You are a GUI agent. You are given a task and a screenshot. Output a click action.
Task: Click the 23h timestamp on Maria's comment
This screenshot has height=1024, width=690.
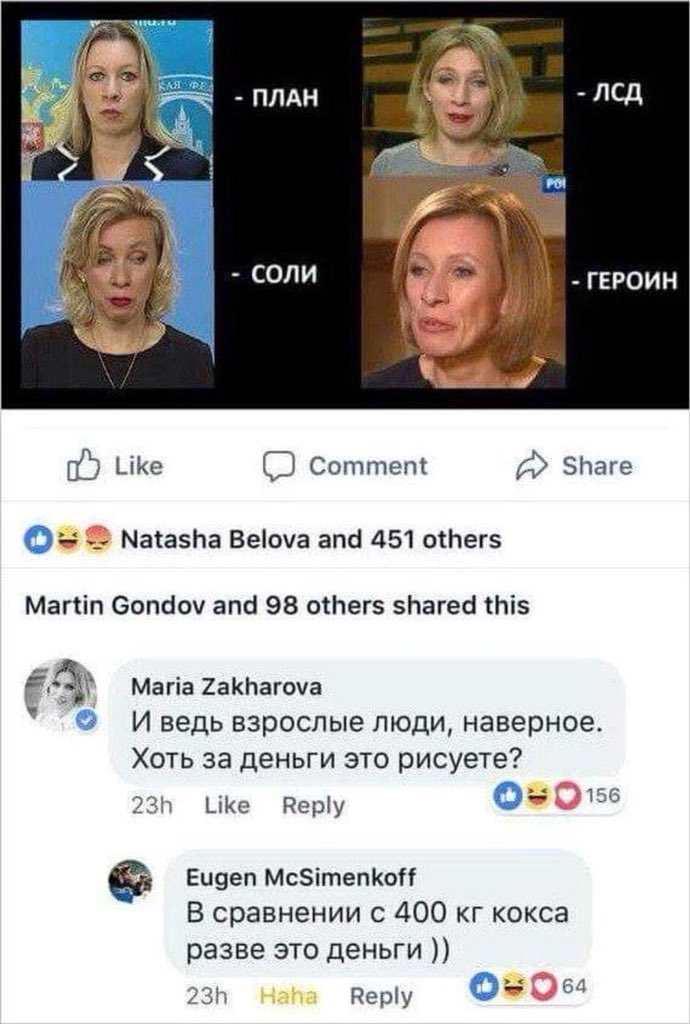pyautogui.click(x=153, y=806)
